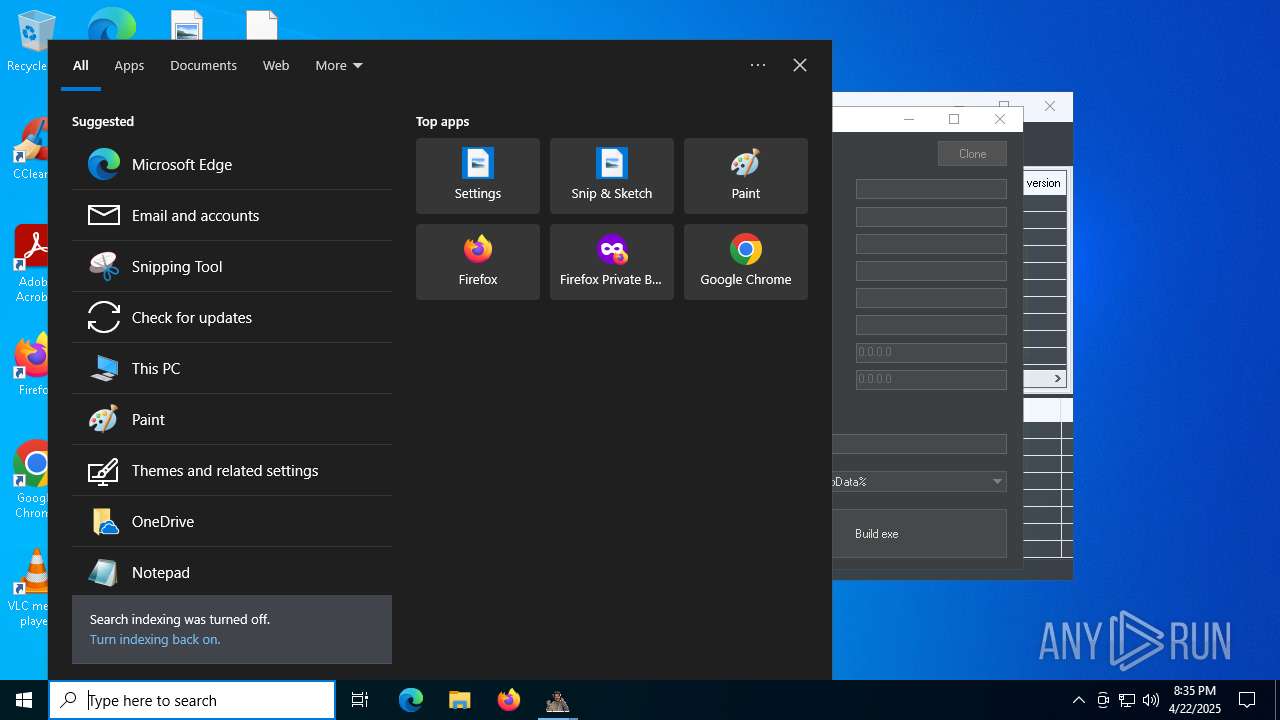Launch Notepad from Suggested list
The image size is (1280, 720).
(232, 572)
